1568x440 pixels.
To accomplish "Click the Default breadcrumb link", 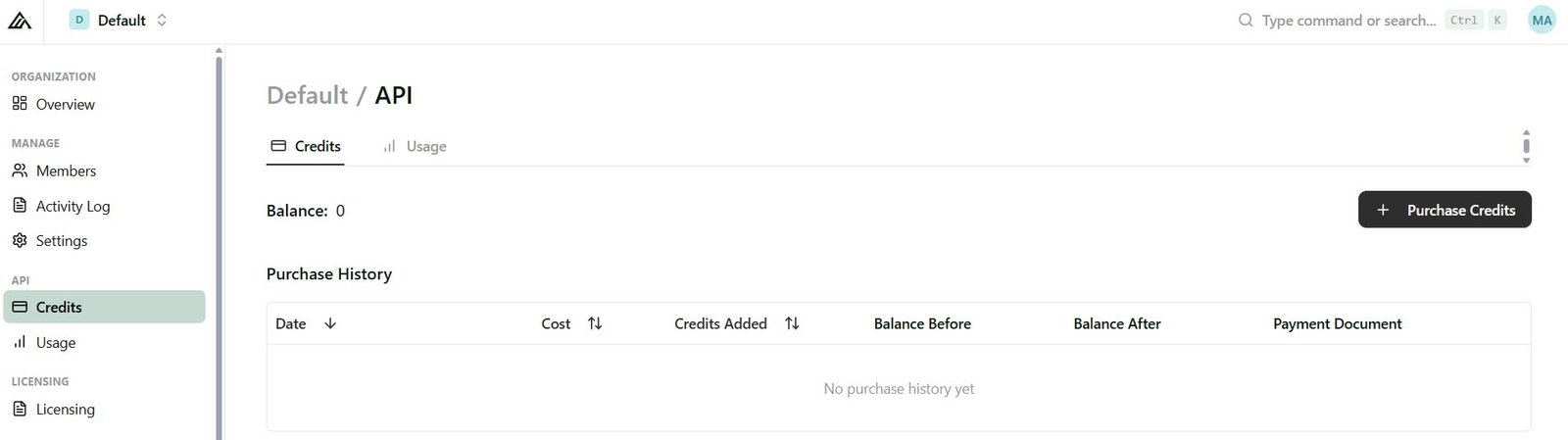I will click(x=307, y=95).
